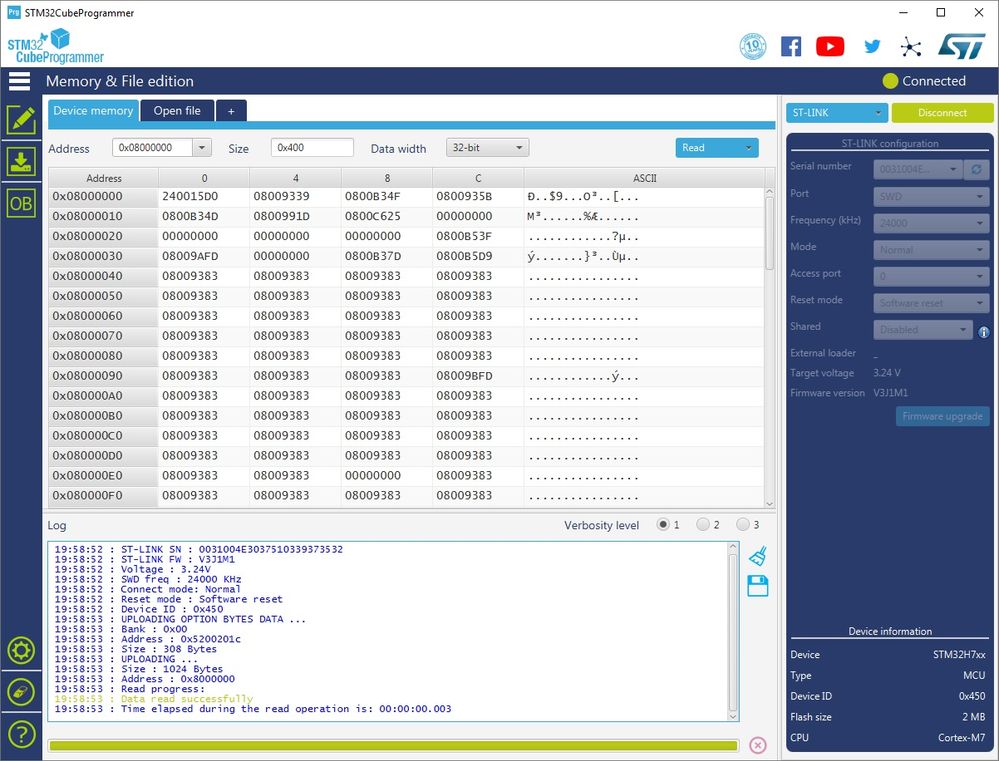Open the Frequency (kHz) dropdown

pyautogui.click(x=931, y=223)
